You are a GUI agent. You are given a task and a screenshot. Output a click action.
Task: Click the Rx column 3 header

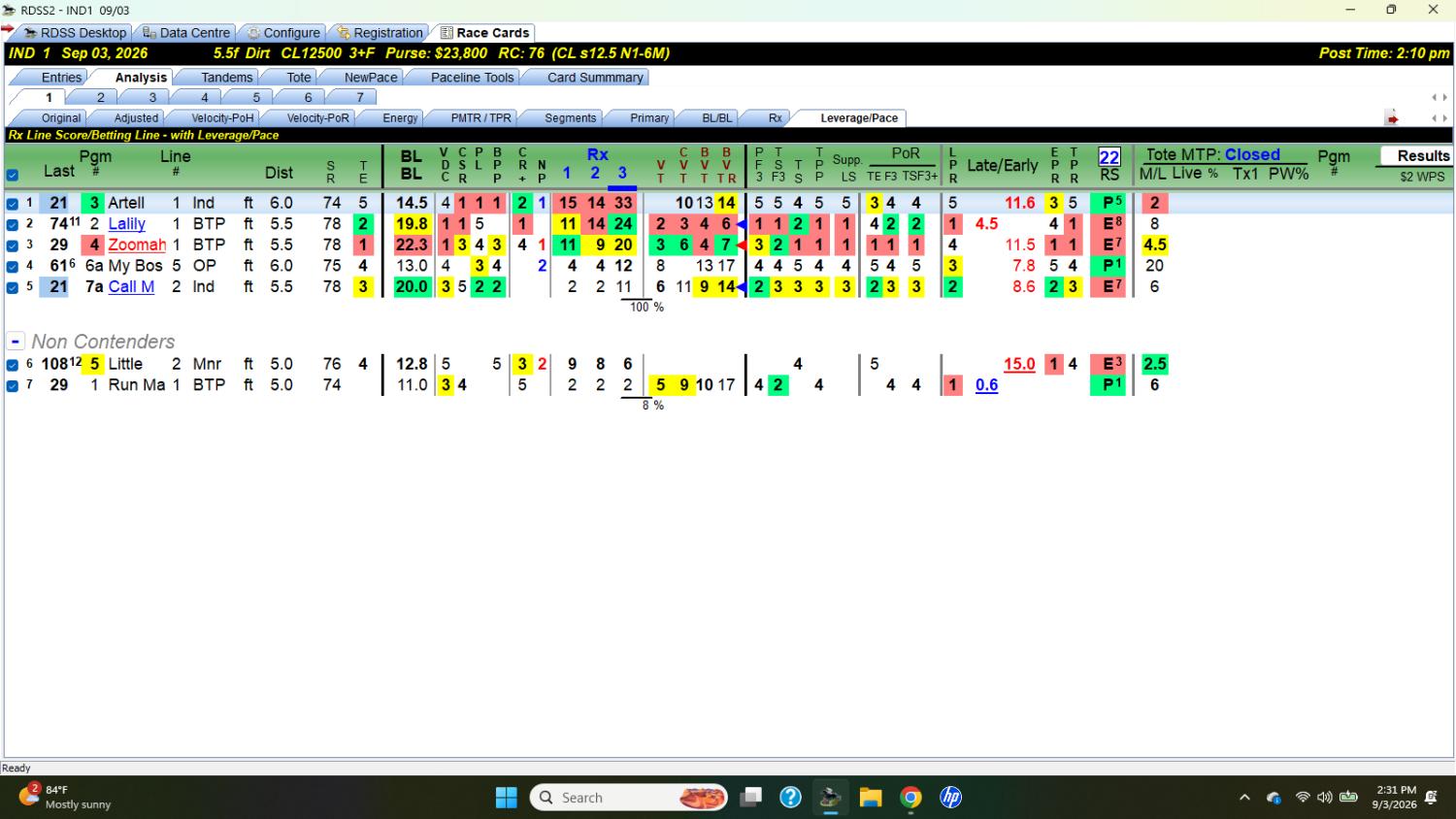(x=622, y=173)
